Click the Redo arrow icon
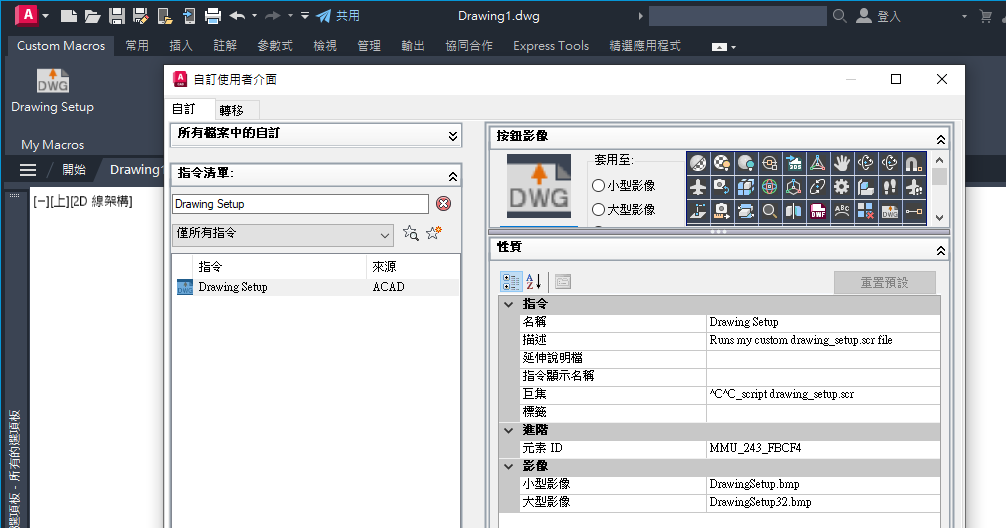This screenshot has width=1006, height=528. coord(273,16)
